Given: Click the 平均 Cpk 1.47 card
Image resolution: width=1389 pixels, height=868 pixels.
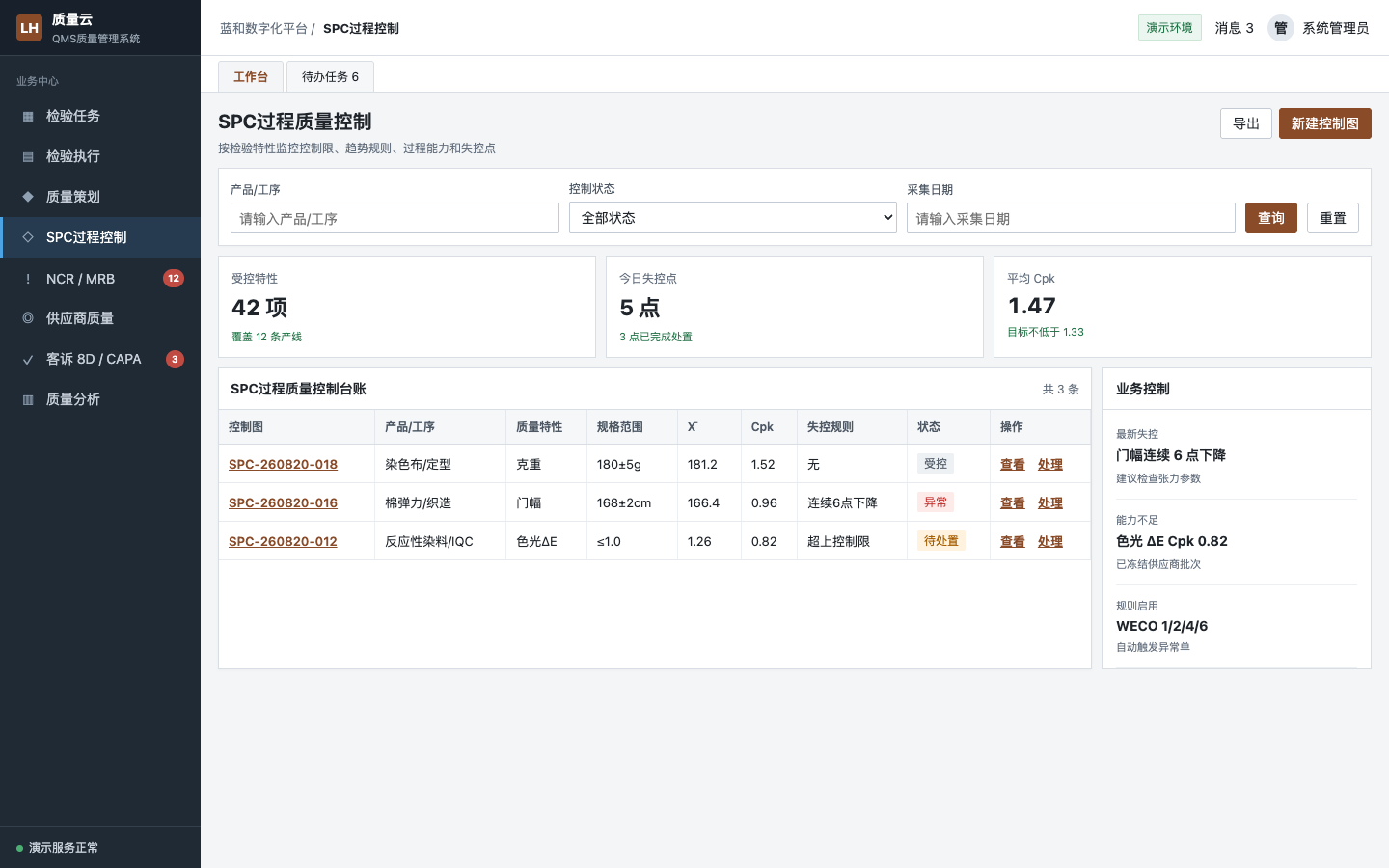Looking at the screenshot, I should 1183,307.
